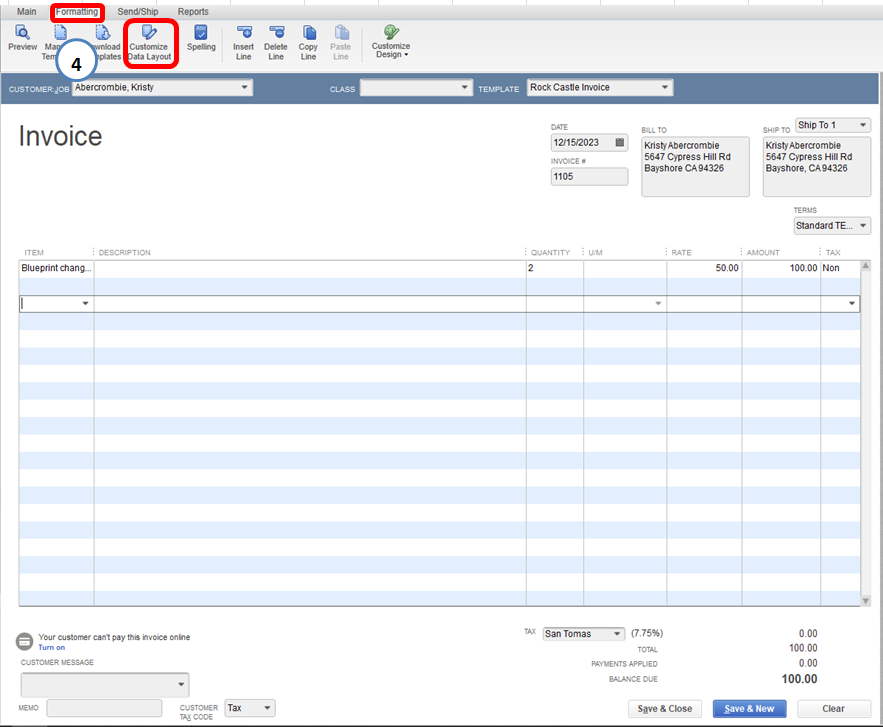Click the quantity cell showing 2
883x727 pixels.
[x=555, y=269]
